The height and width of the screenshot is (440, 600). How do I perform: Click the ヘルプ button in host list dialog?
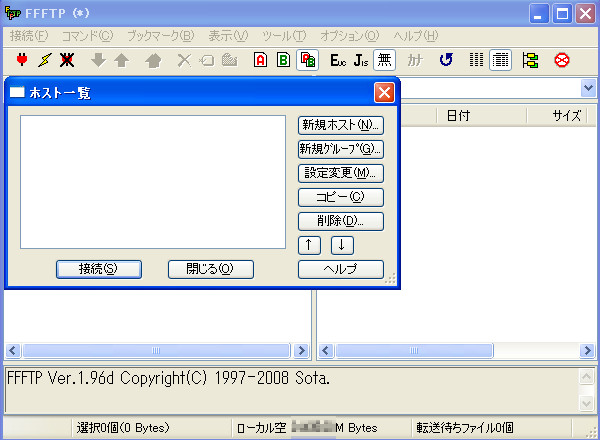coord(341,269)
